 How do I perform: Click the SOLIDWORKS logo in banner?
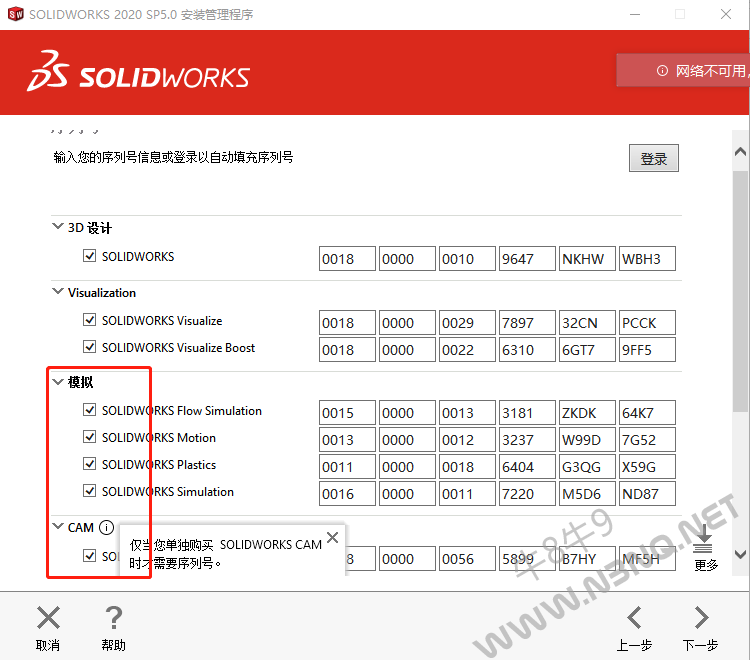click(x=138, y=71)
